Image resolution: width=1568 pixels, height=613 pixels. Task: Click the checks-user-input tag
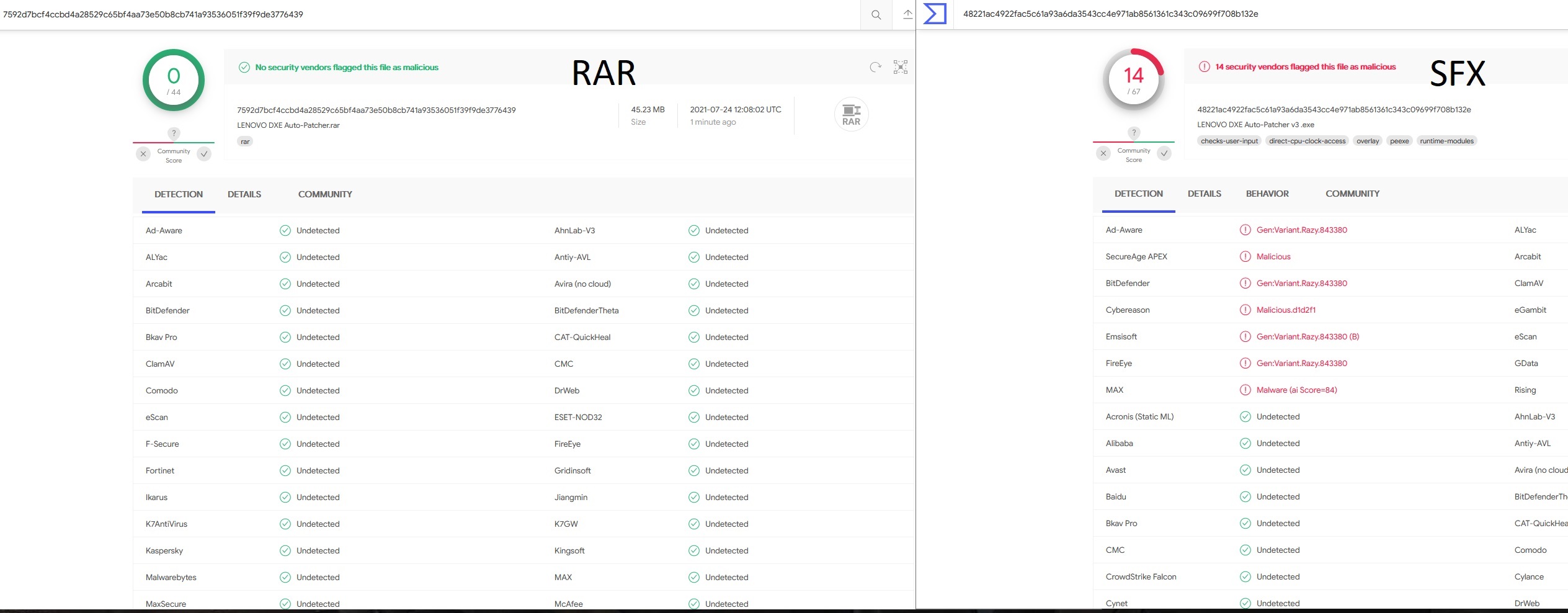pos(1229,141)
